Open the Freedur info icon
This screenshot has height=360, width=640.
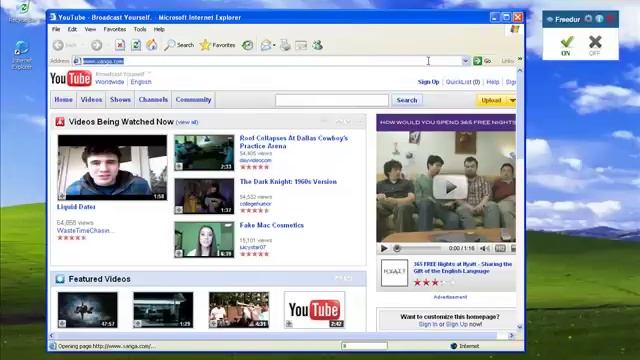tap(599, 19)
